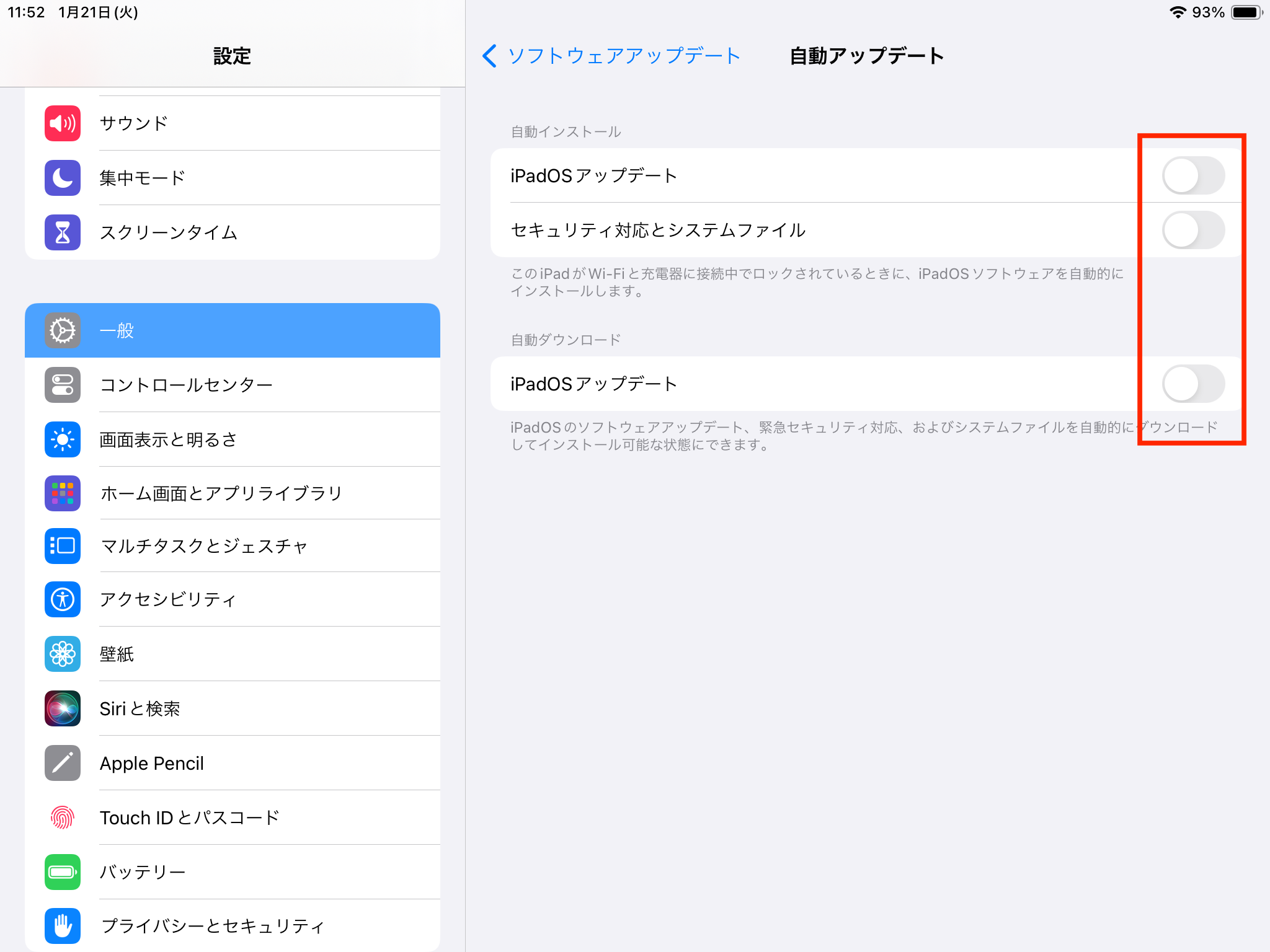The width and height of the screenshot is (1270, 952).
Task: Tap the 自動アップデート page title
Action: (x=866, y=56)
